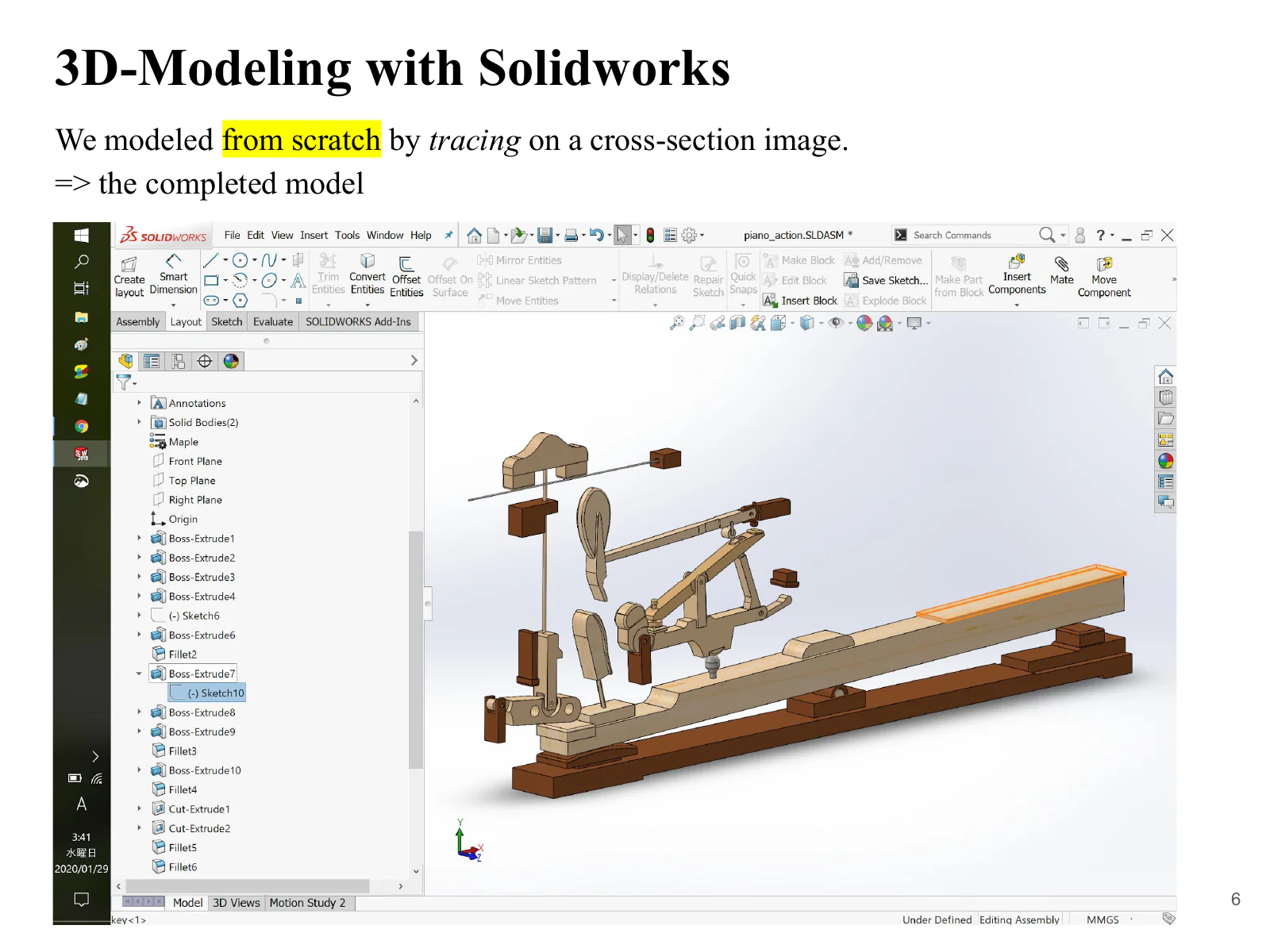Click the Rebuild traffic light icon
Viewport: 1270px width, 952px height.
click(x=650, y=235)
